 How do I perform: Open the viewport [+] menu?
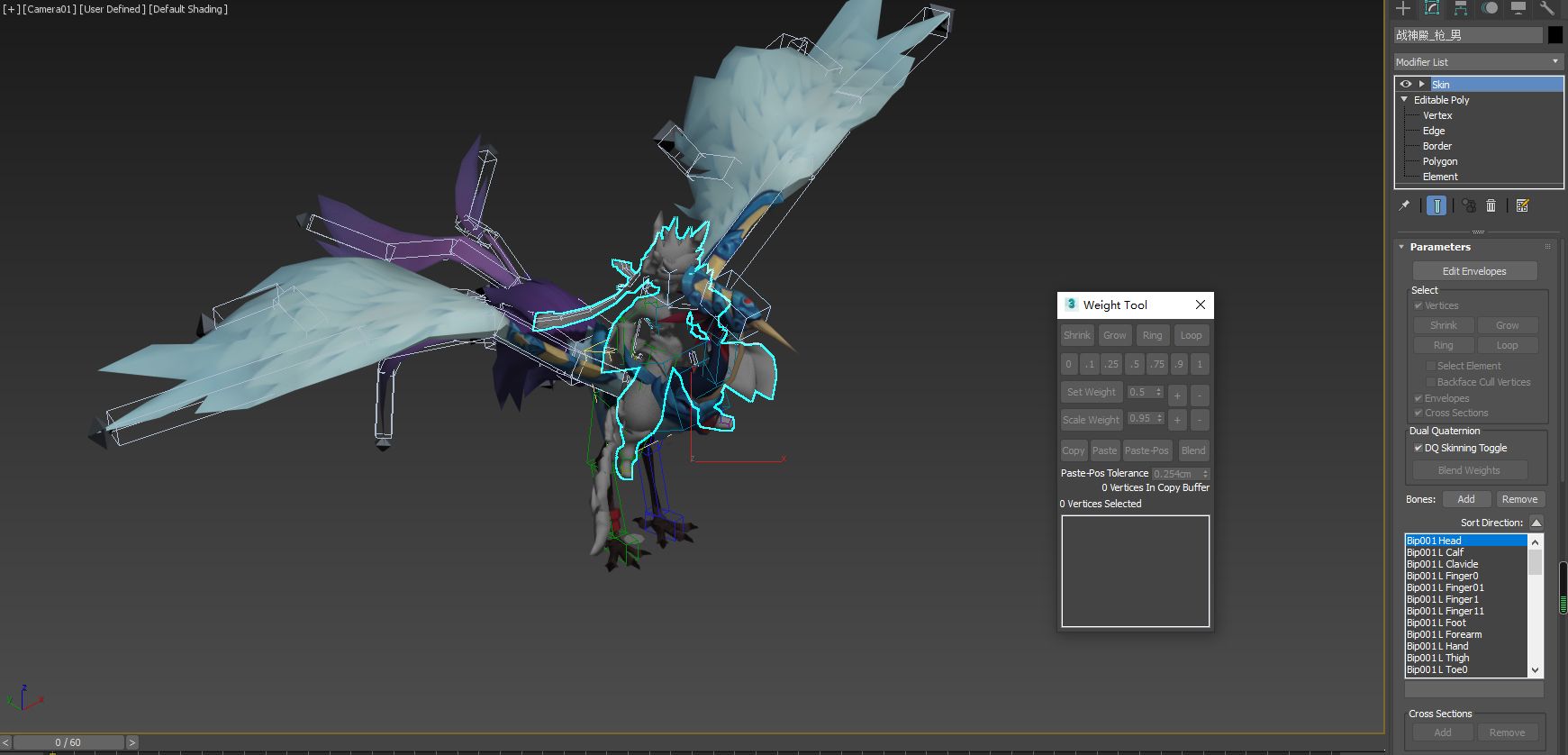[x=11, y=9]
